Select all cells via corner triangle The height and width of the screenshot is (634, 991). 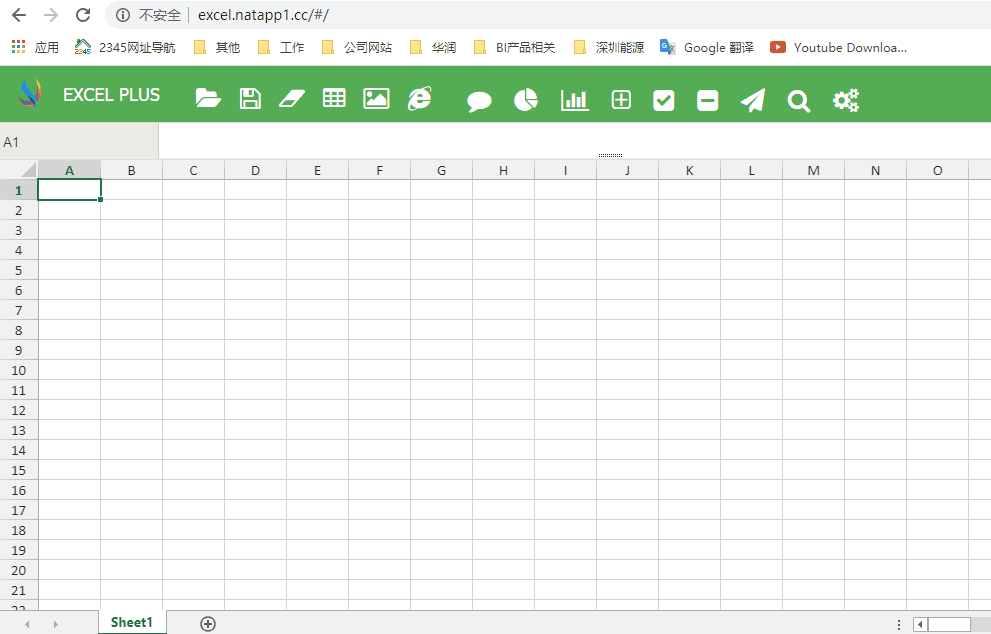pos(19,169)
